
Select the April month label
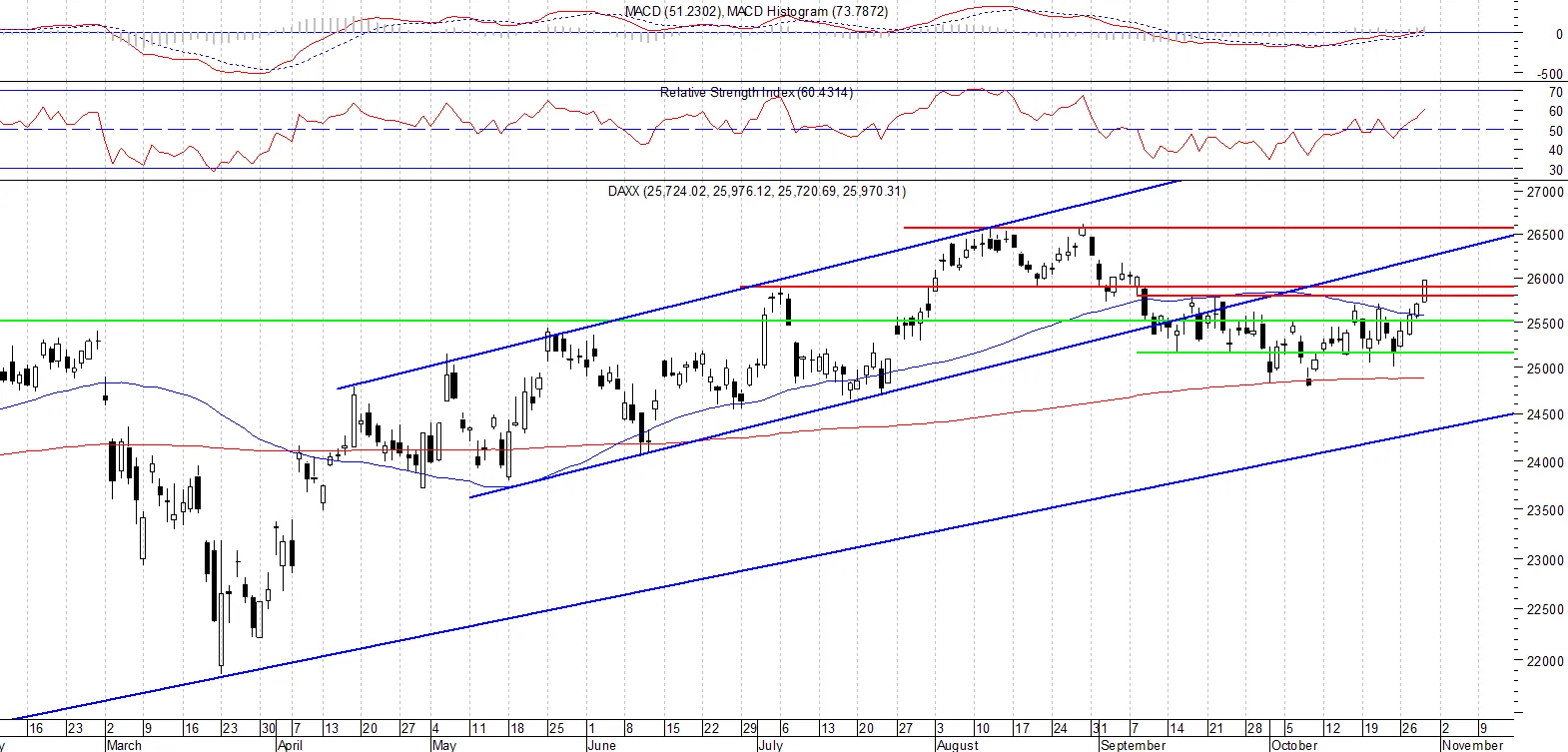coord(290,745)
